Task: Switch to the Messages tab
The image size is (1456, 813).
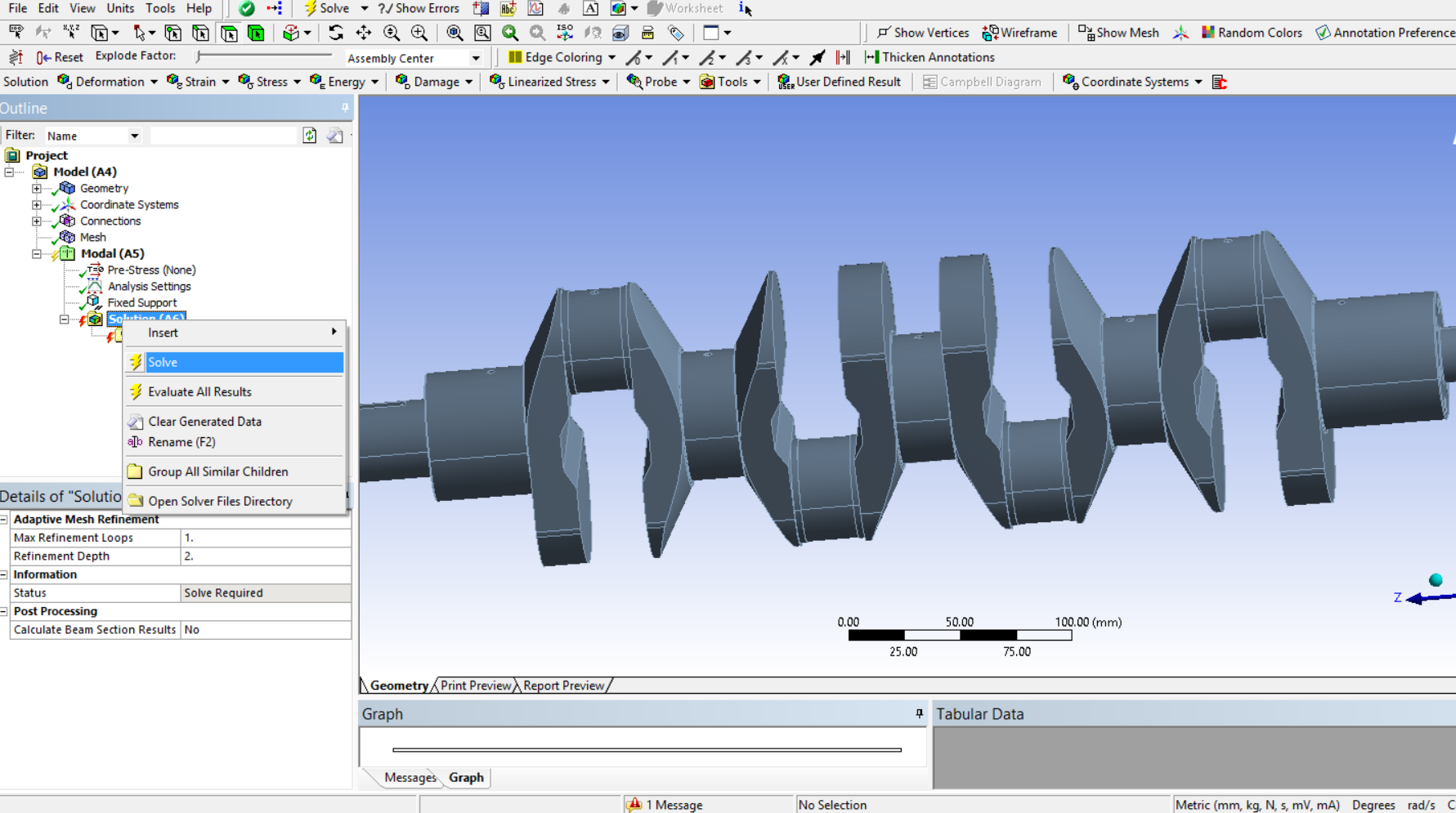Action: (x=410, y=778)
